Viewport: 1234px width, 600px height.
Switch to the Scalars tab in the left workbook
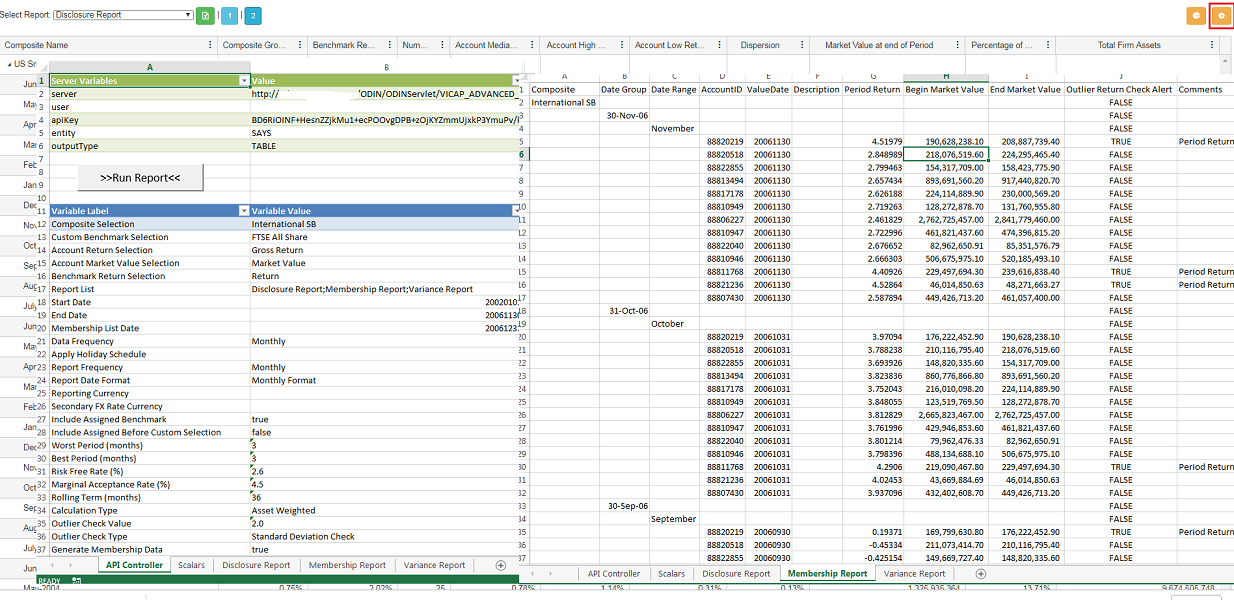pyautogui.click(x=191, y=565)
